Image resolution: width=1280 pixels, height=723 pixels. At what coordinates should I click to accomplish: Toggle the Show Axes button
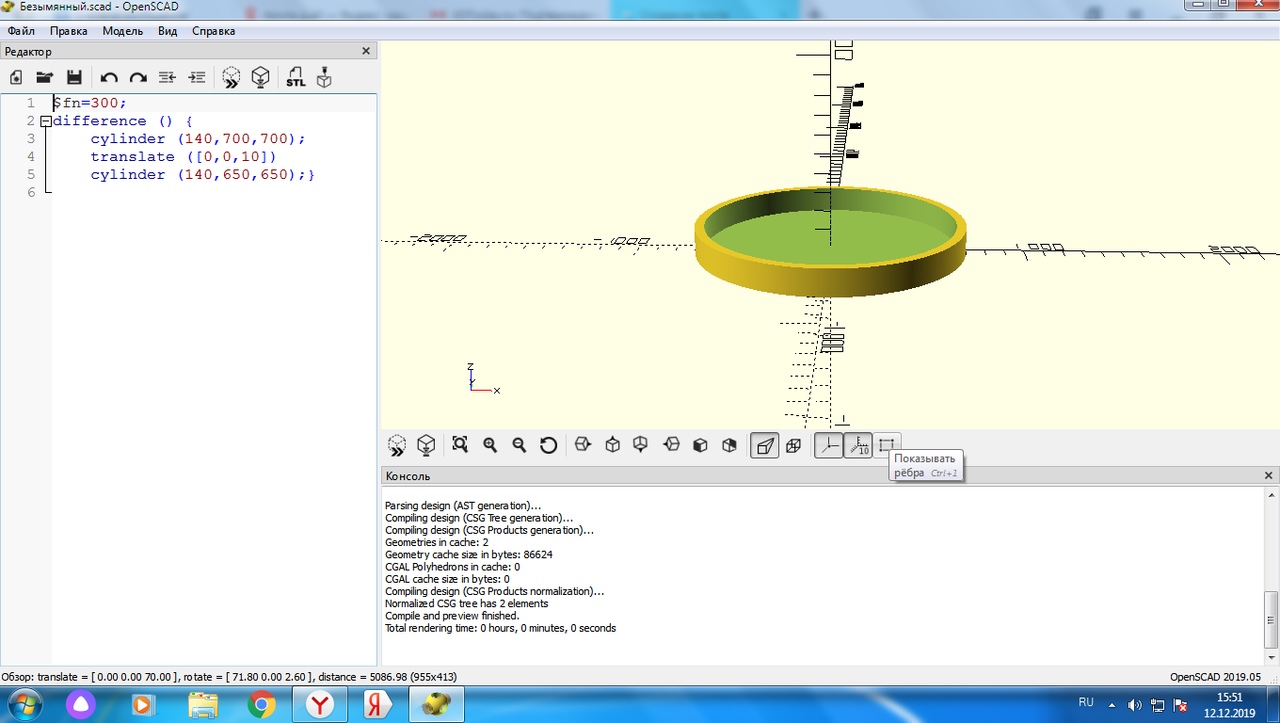[828, 445]
